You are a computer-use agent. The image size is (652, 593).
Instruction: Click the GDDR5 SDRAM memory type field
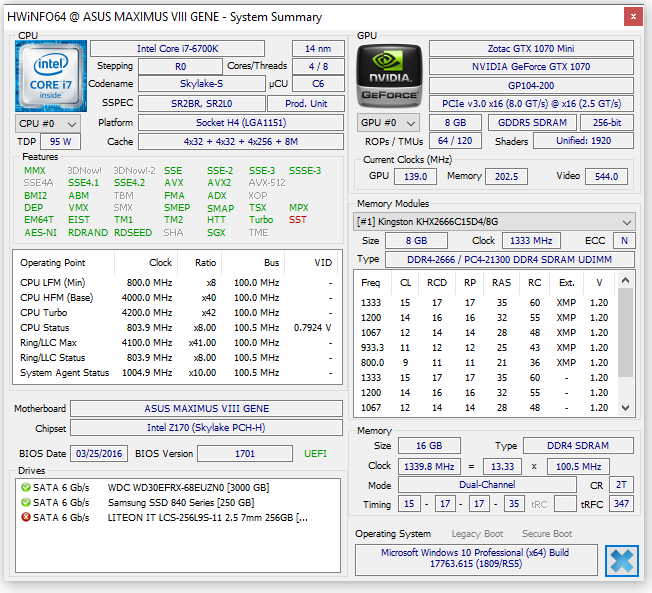(x=532, y=123)
